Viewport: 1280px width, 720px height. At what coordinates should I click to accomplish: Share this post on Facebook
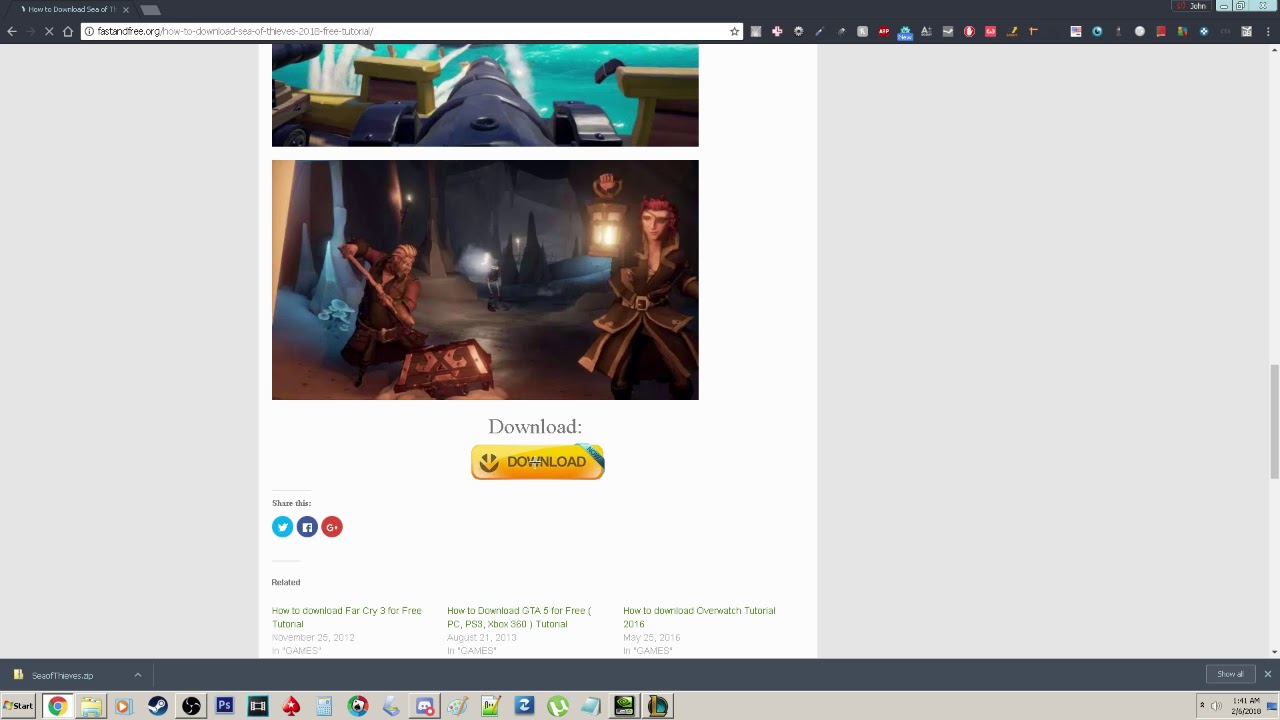point(307,527)
